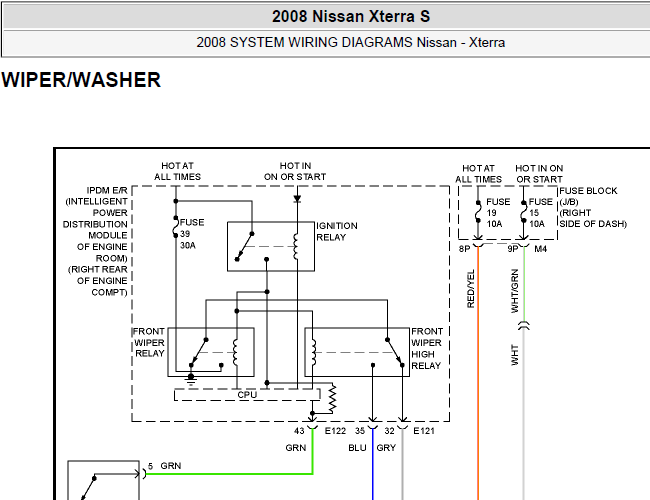Click the FUSE 39 30A label
This screenshot has height=500, width=650.
click(x=192, y=234)
